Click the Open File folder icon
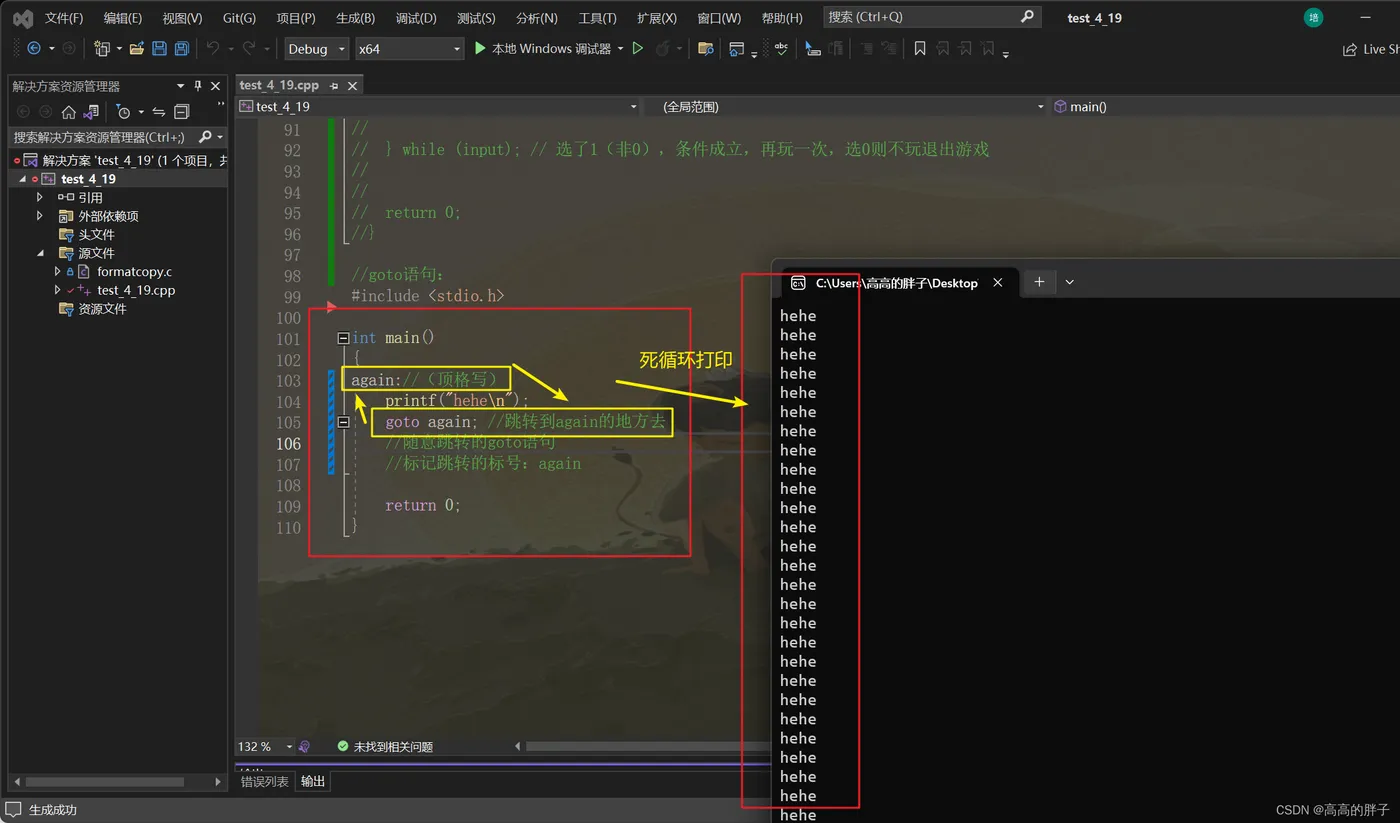This screenshot has width=1400, height=823. [x=137, y=48]
